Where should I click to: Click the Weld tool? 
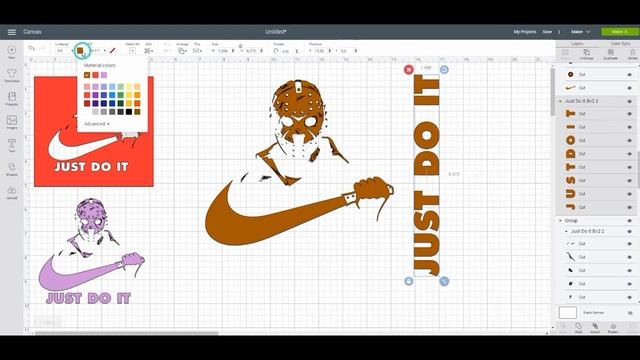578,328
